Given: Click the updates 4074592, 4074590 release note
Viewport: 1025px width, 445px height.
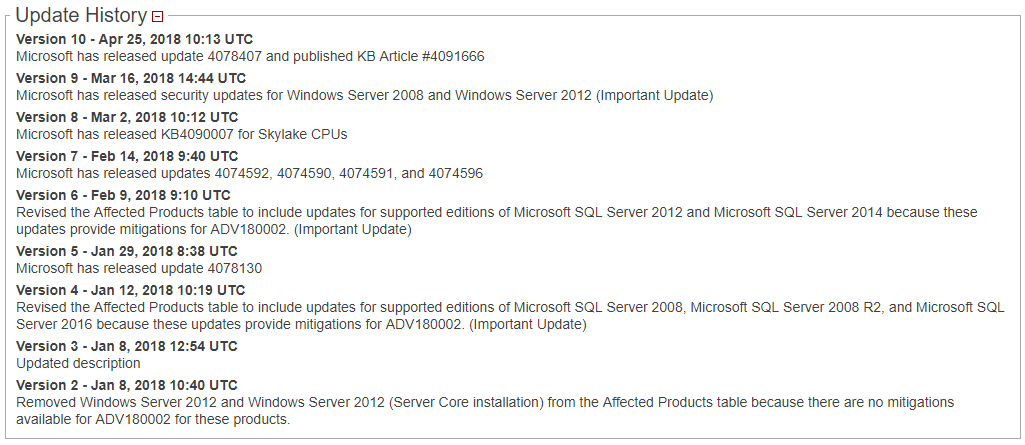Looking at the screenshot, I should 250,174.
